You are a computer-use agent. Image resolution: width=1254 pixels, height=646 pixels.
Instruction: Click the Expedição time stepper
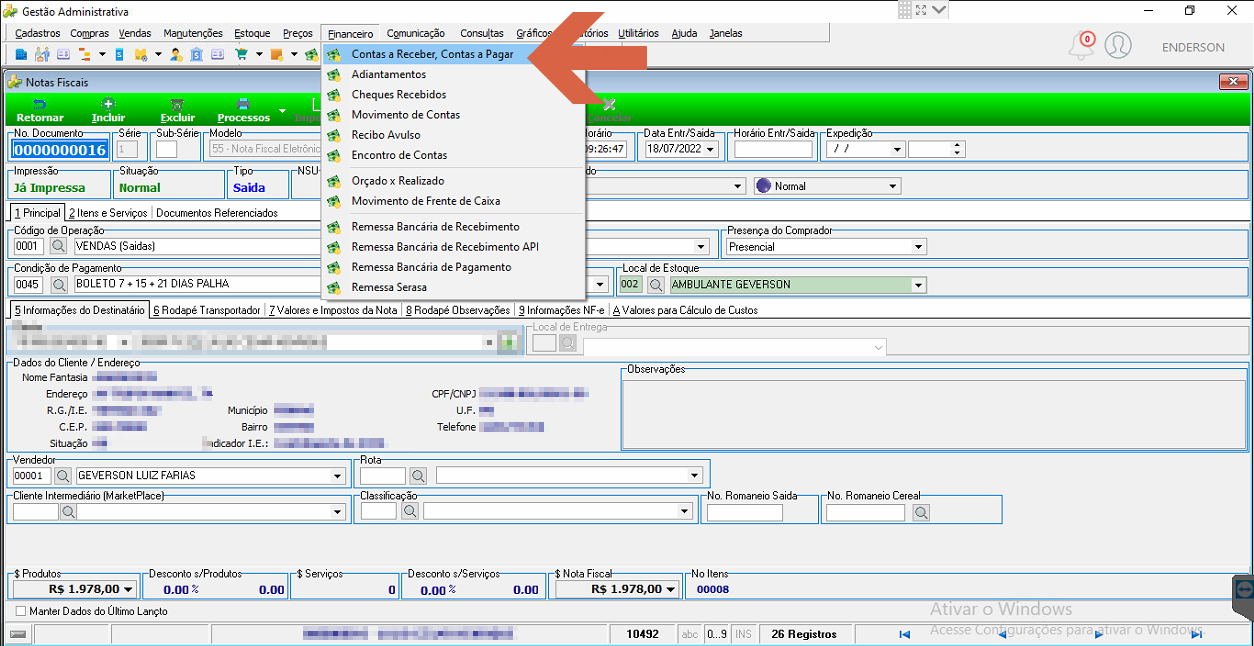point(958,149)
